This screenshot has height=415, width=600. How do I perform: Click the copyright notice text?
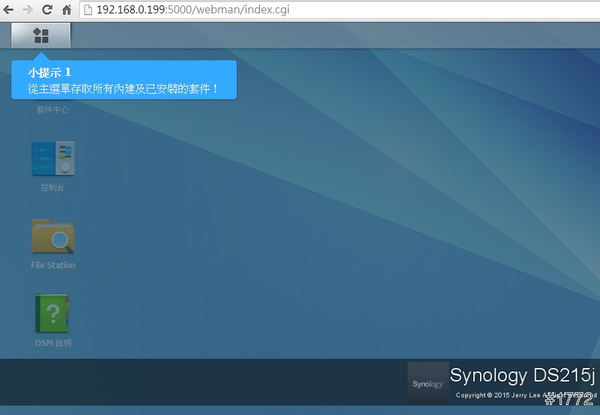[510, 395]
